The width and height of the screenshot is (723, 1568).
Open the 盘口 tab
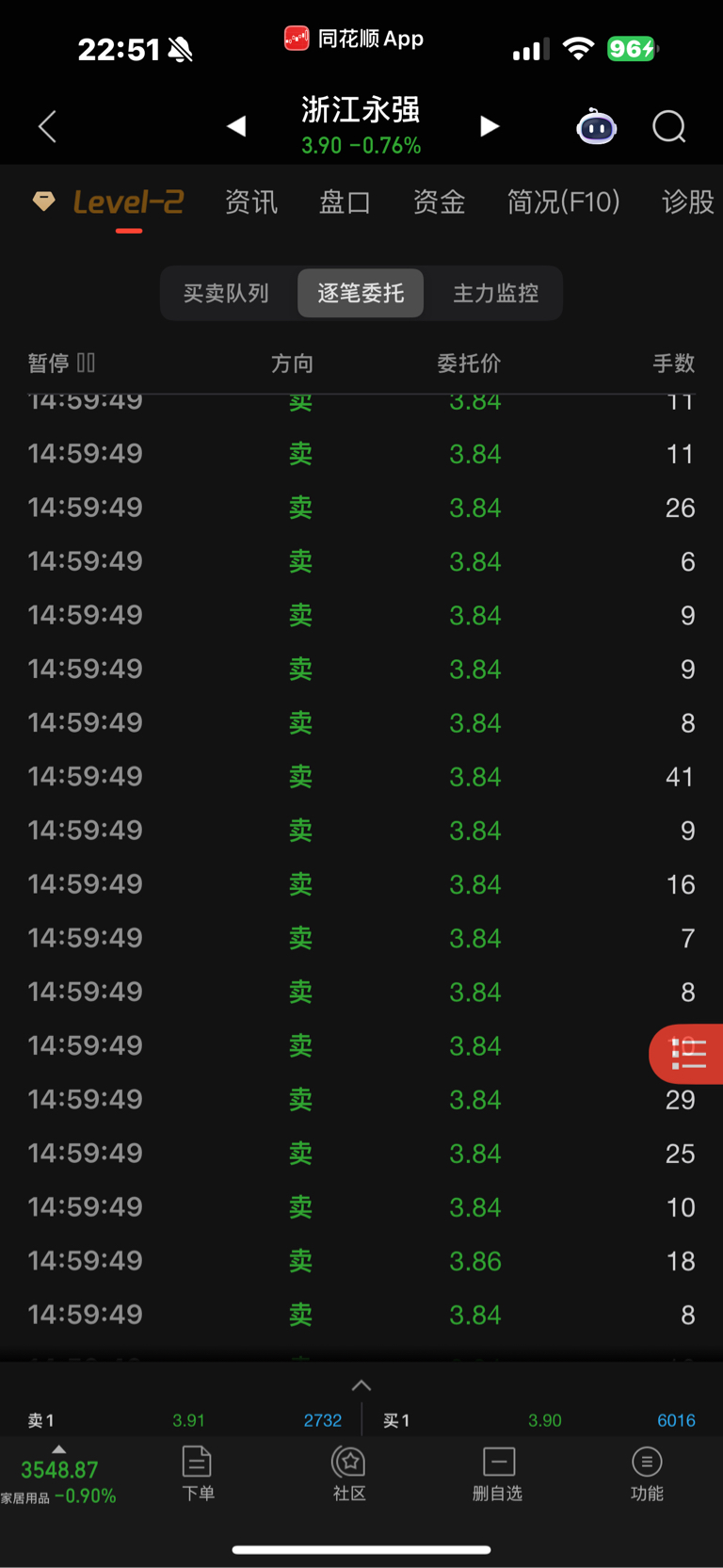(345, 202)
